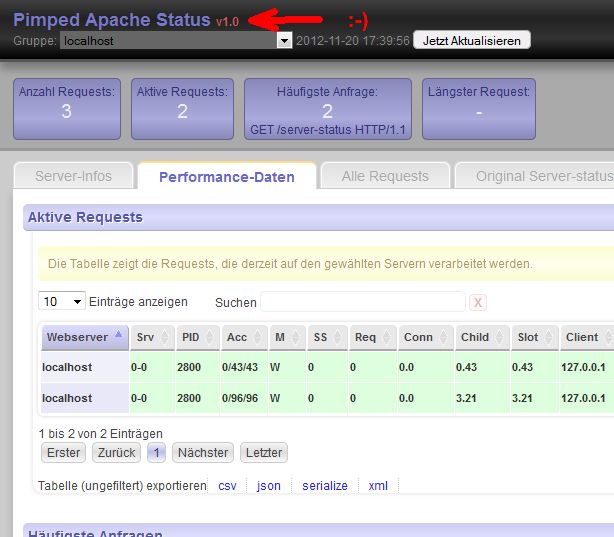The width and height of the screenshot is (614, 537).
Task: Sort table by Child column
Action: [482, 337]
